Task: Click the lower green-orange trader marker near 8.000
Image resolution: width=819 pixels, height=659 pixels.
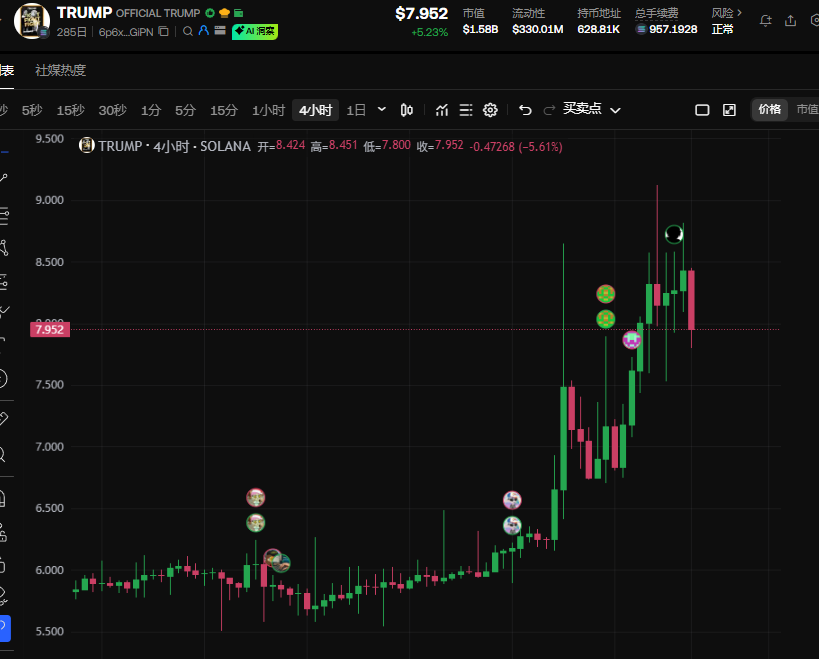Action: coord(605,319)
